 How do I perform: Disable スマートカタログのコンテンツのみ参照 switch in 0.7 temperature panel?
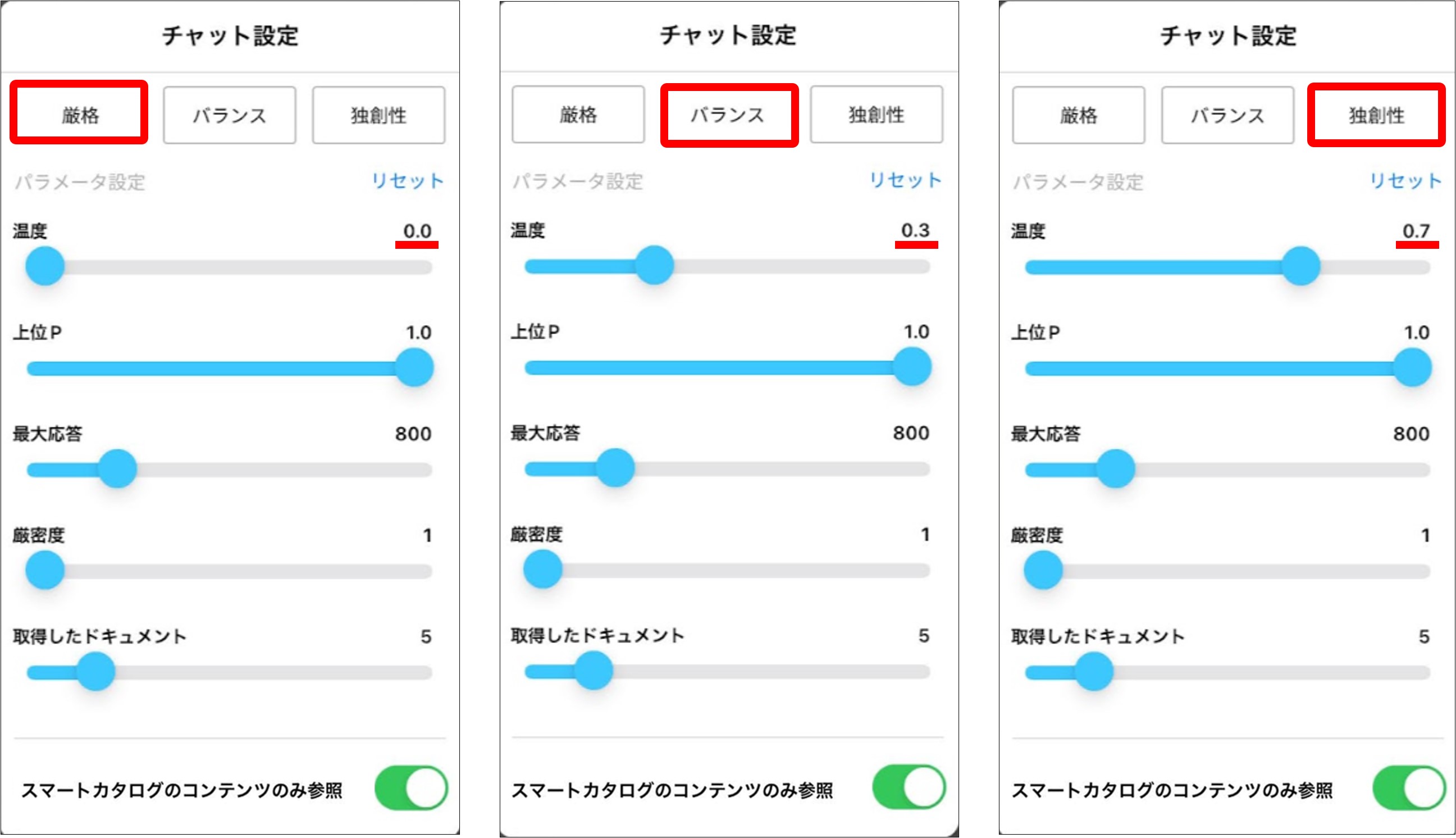[1408, 788]
